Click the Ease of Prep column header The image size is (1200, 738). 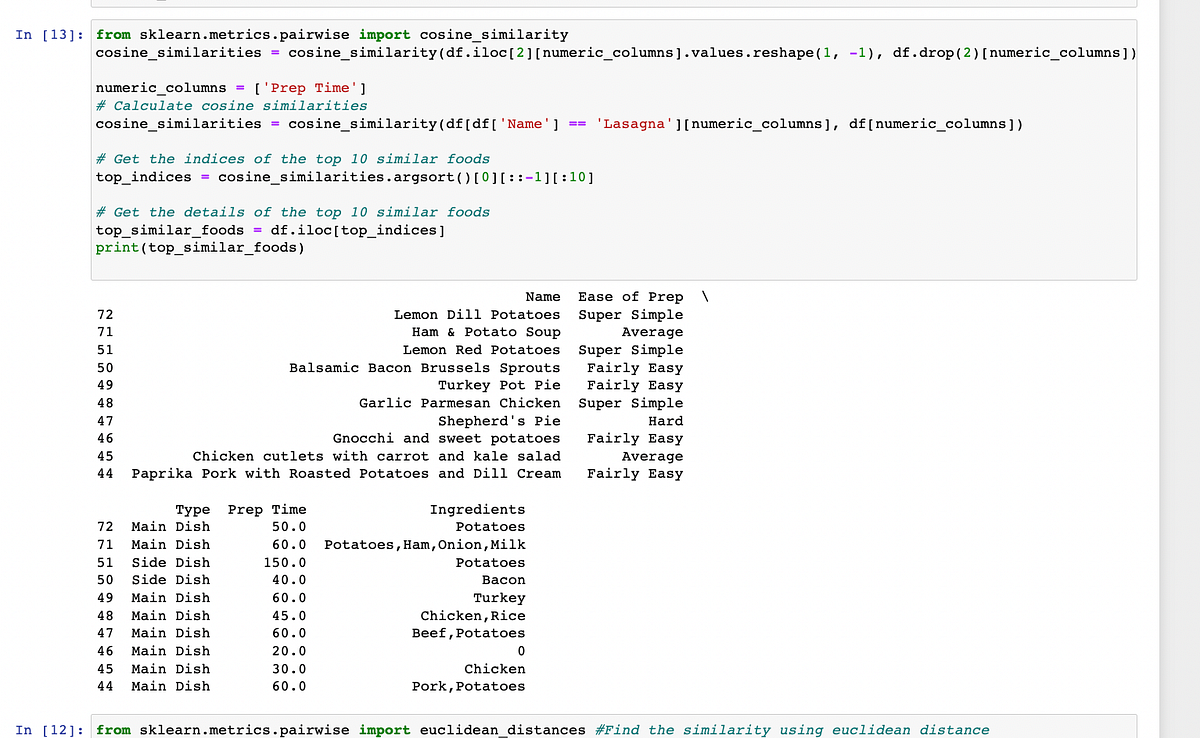tap(630, 296)
